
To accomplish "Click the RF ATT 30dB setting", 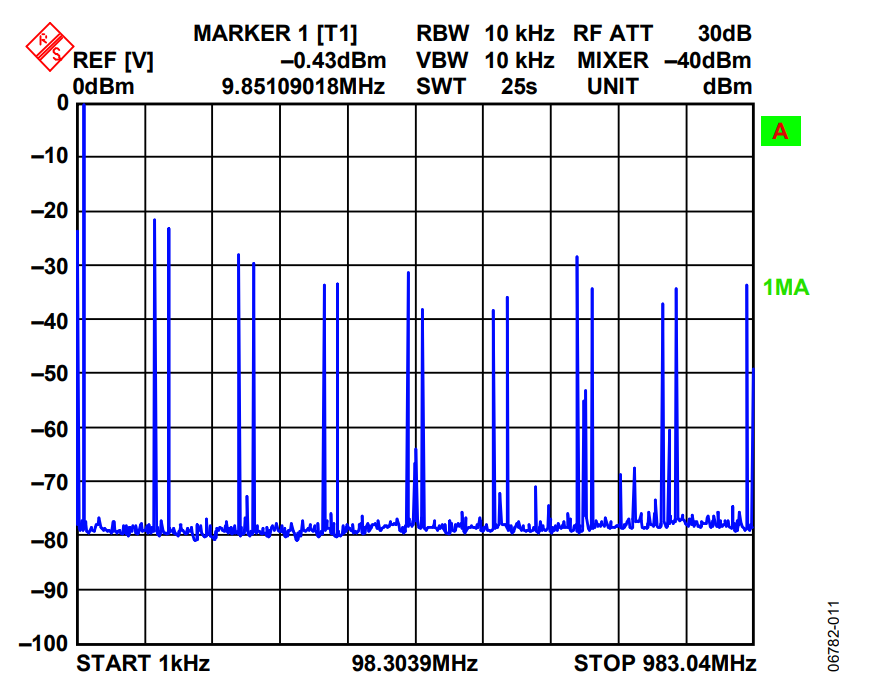I will pyautogui.click(x=662, y=34).
